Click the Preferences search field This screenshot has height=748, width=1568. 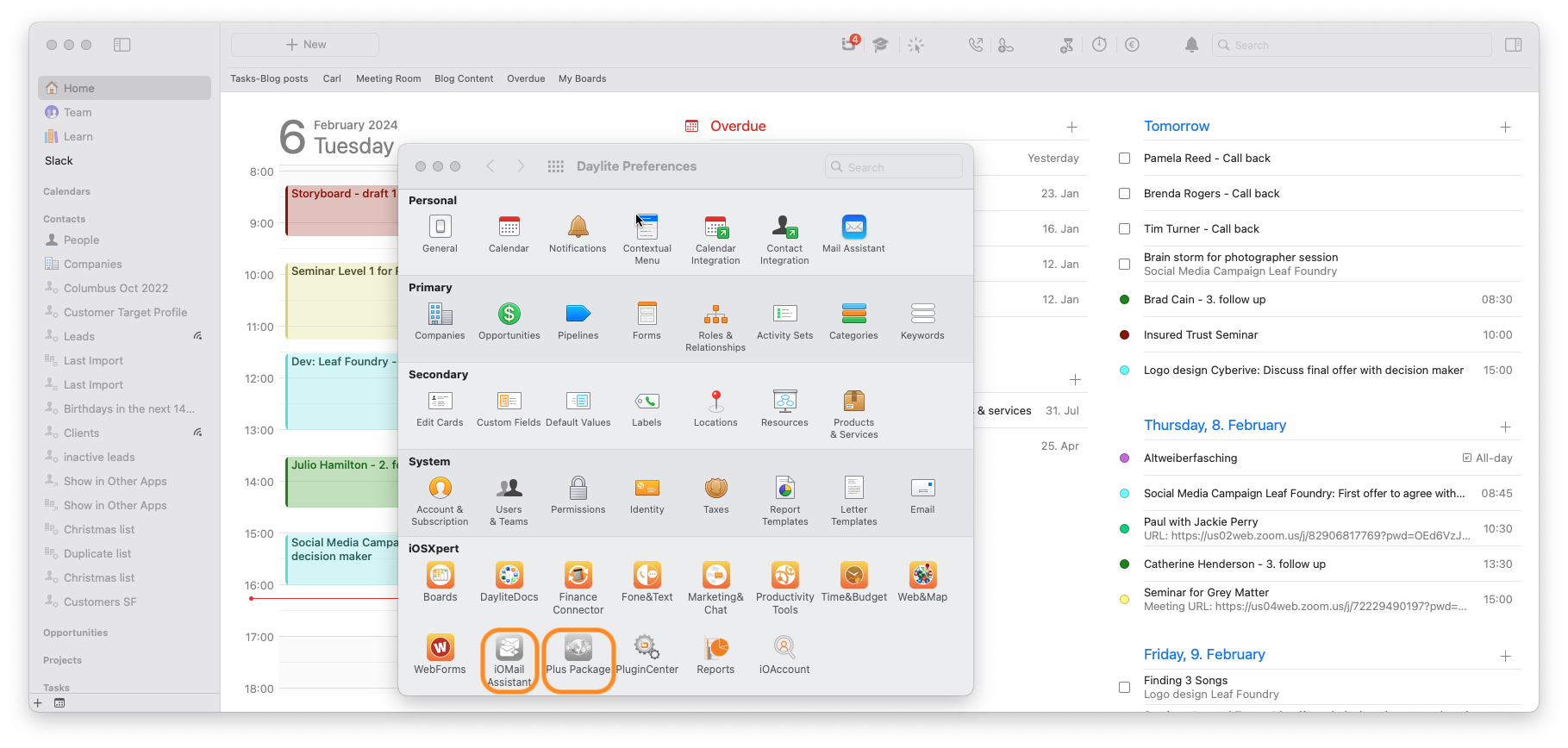(x=893, y=167)
